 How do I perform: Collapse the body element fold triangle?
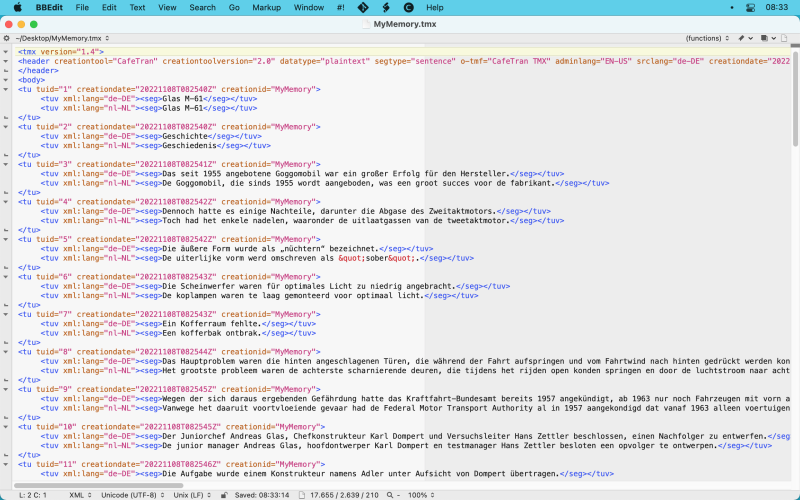coord(6,80)
